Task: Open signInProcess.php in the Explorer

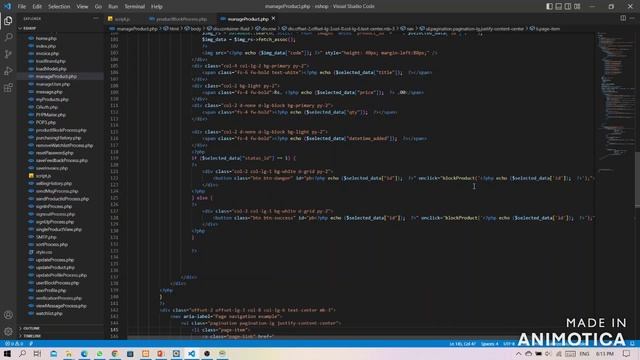Action: [x=53, y=206]
